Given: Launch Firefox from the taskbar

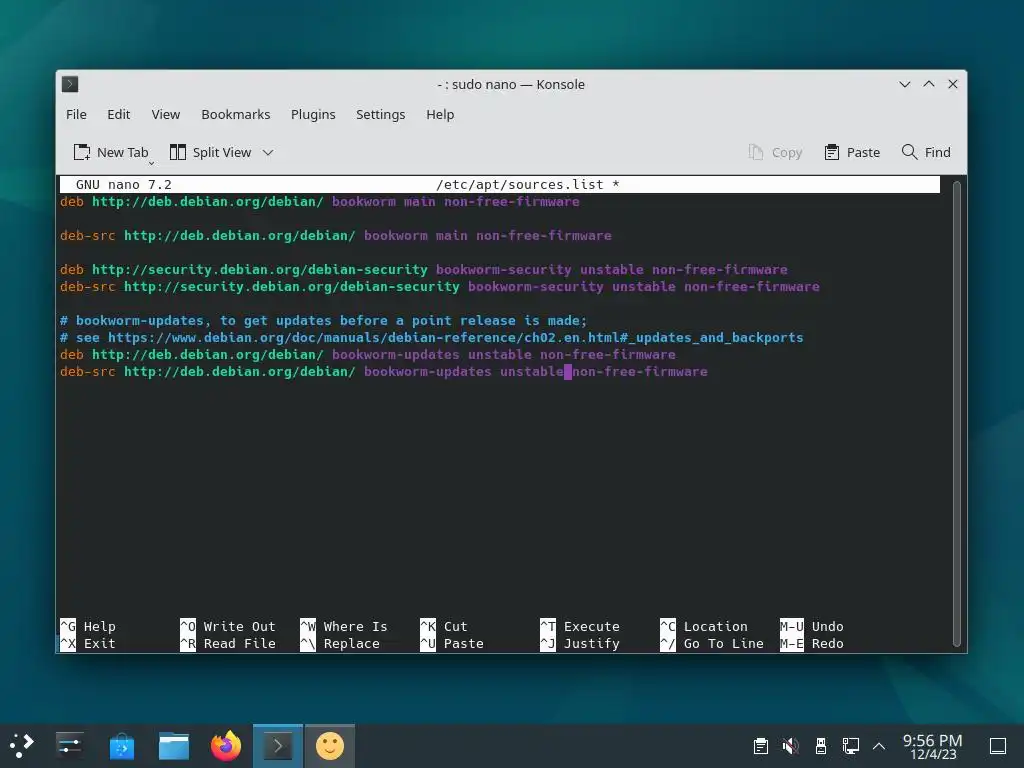Looking at the screenshot, I should [226, 746].
